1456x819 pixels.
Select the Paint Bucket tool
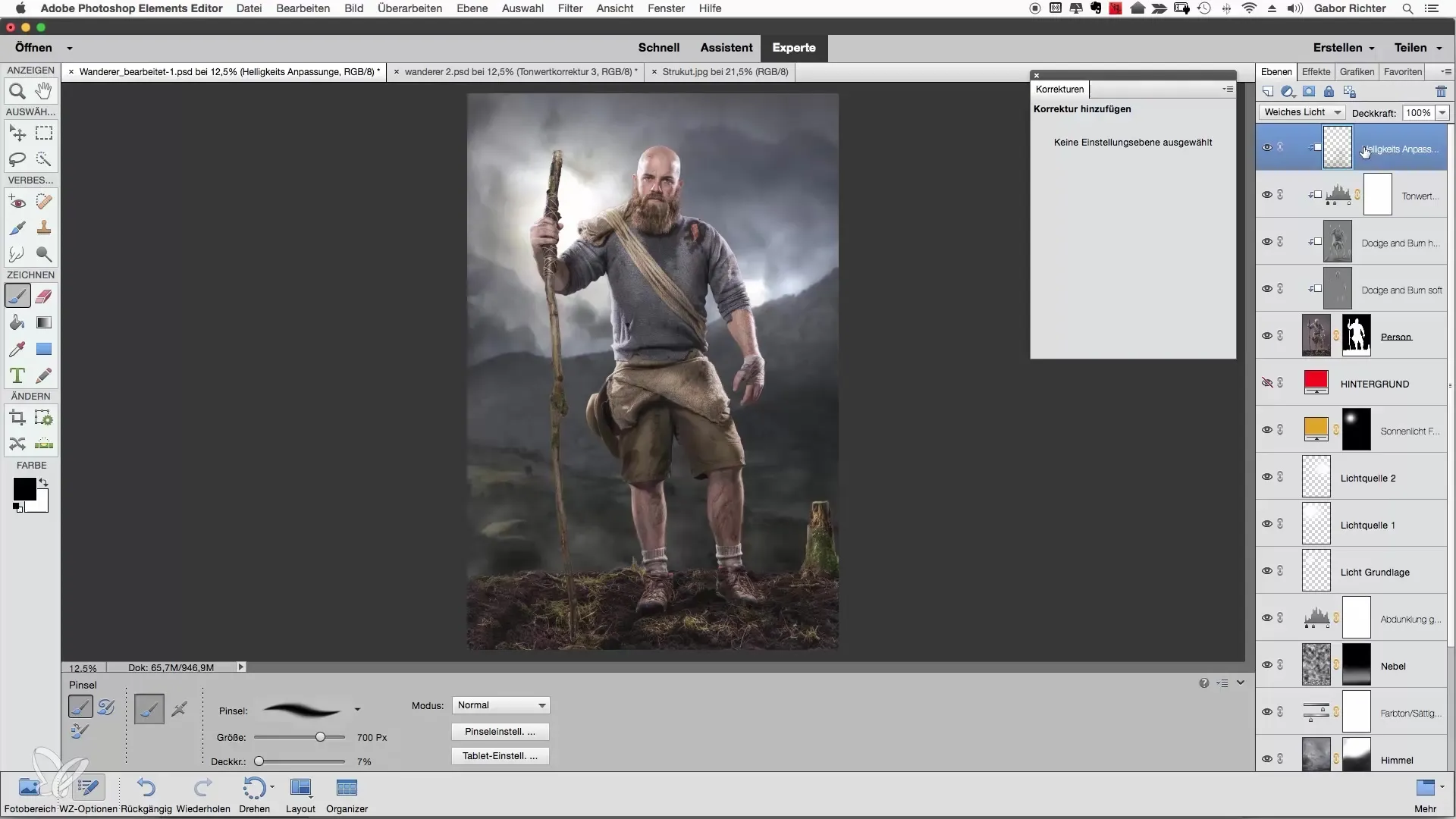click(17, 322)
